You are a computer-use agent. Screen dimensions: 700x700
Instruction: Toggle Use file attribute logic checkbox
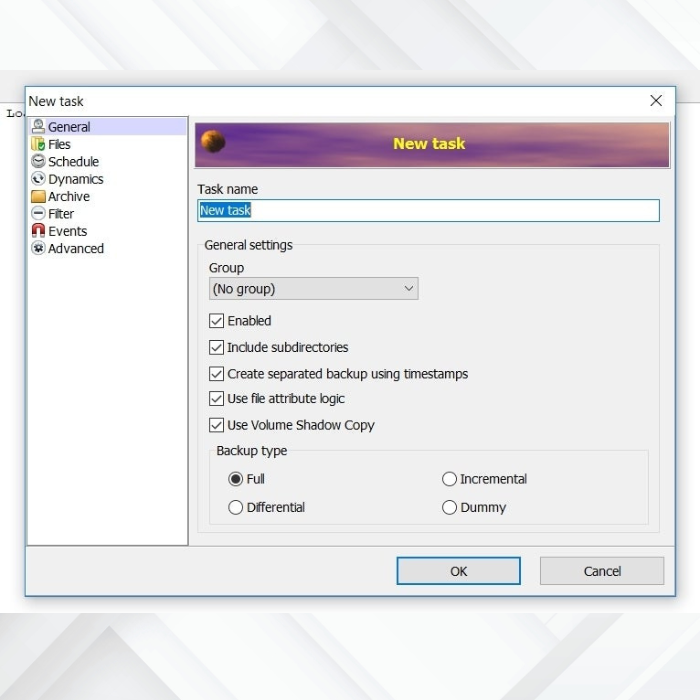(217, 398)
